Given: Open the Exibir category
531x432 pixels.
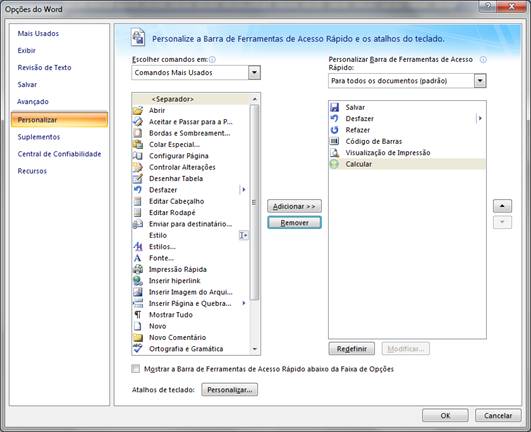Looking at the screenshot, I should point(26,50).
